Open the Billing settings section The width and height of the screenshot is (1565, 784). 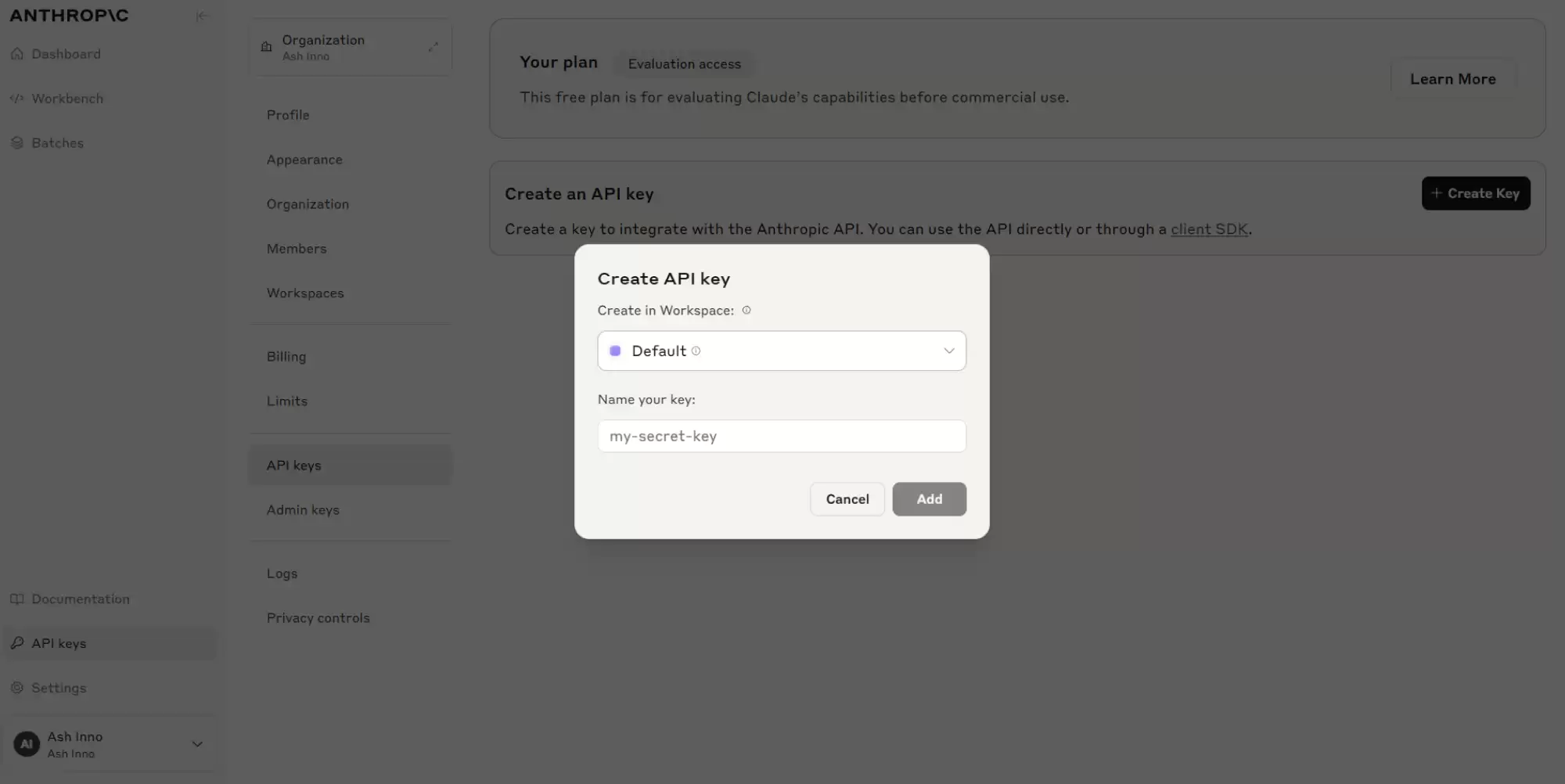tap(286, 357)
